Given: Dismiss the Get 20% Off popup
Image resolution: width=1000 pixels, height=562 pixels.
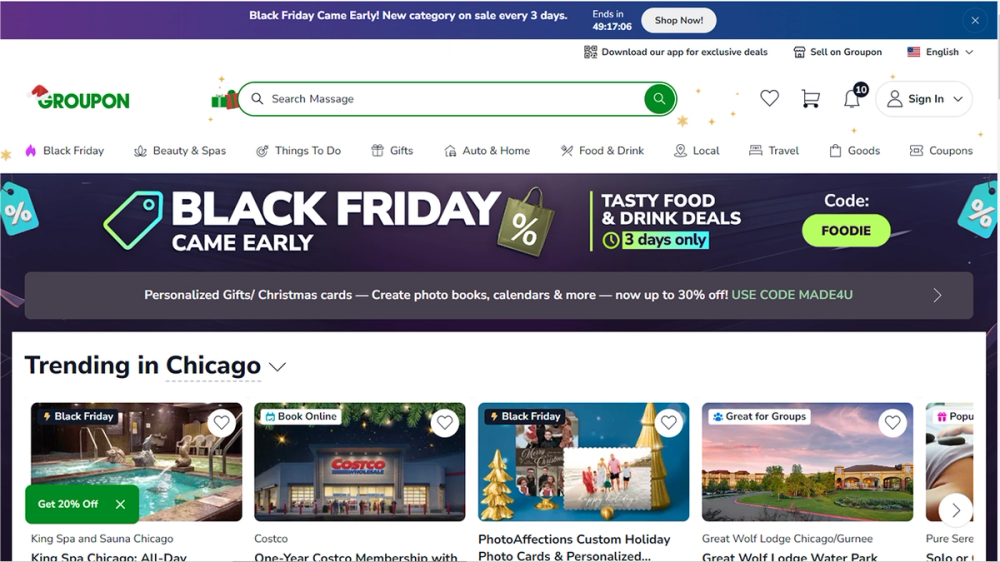Looking at the screenshot, I should 120,504.
